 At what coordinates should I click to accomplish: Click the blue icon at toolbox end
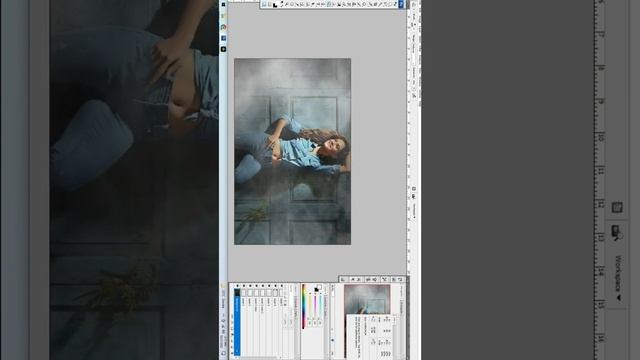coord(401,4)
